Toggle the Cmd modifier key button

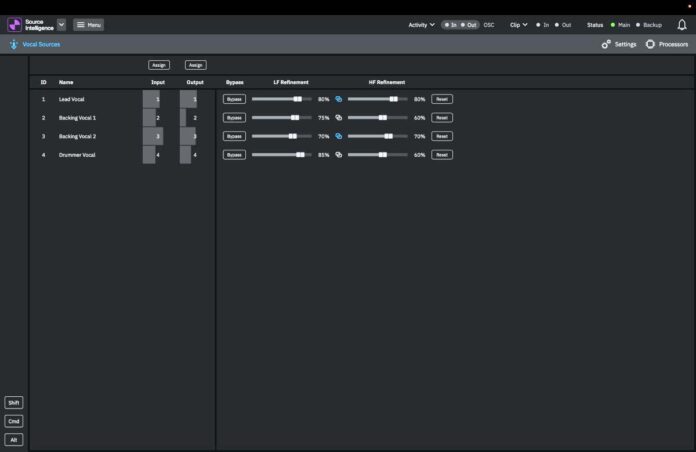pos(14,421)
